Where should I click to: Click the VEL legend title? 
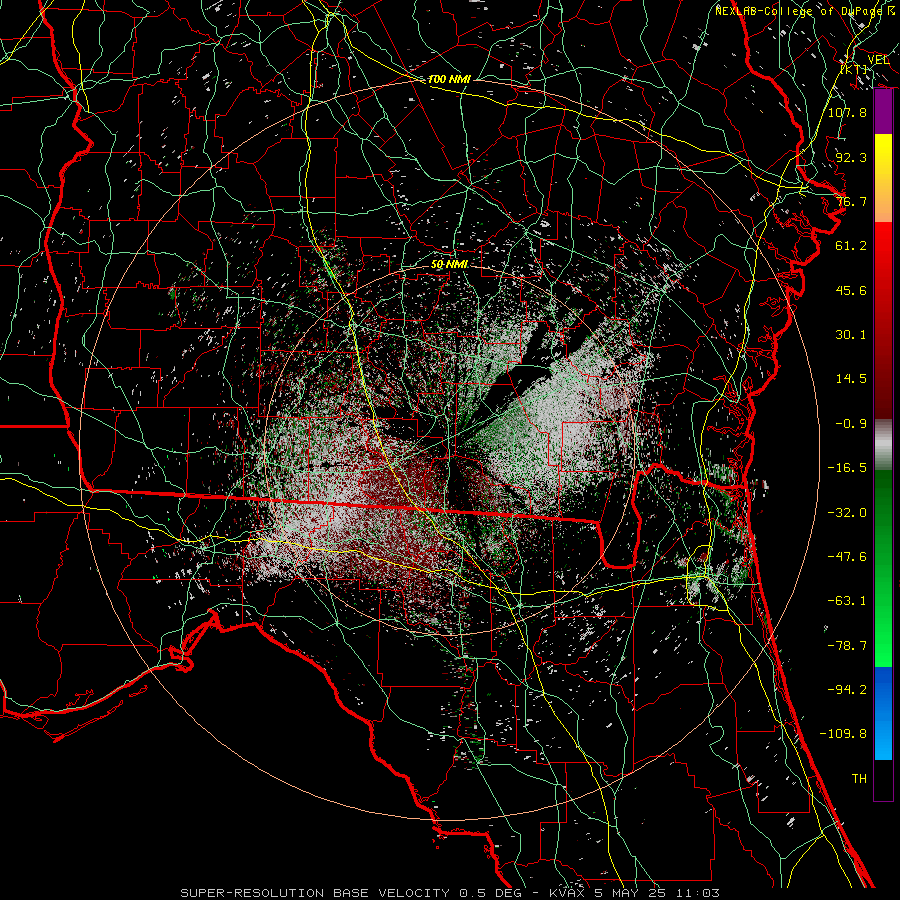pyautogui.click(x=878, y=60)
